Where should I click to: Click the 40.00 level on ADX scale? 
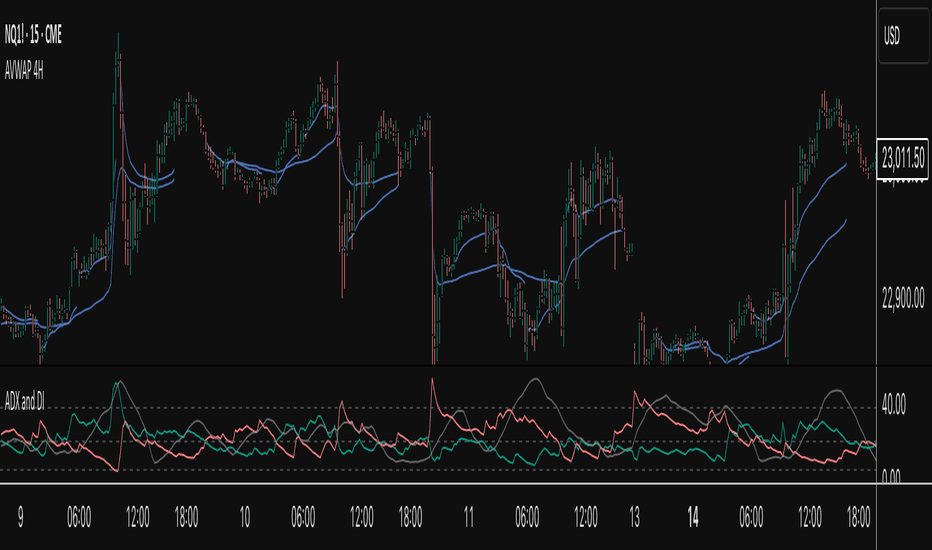(893, 407)
